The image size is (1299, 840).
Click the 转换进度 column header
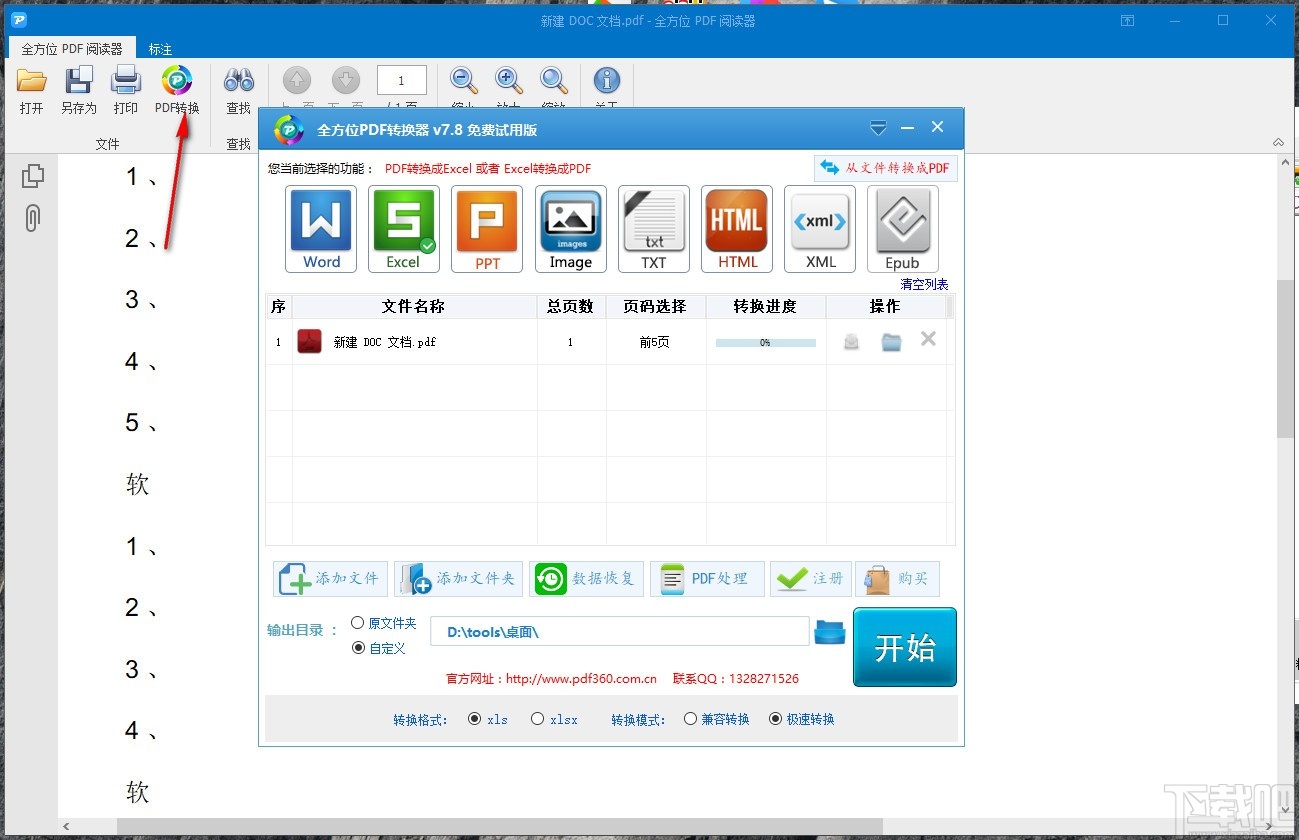pos(765,306)
